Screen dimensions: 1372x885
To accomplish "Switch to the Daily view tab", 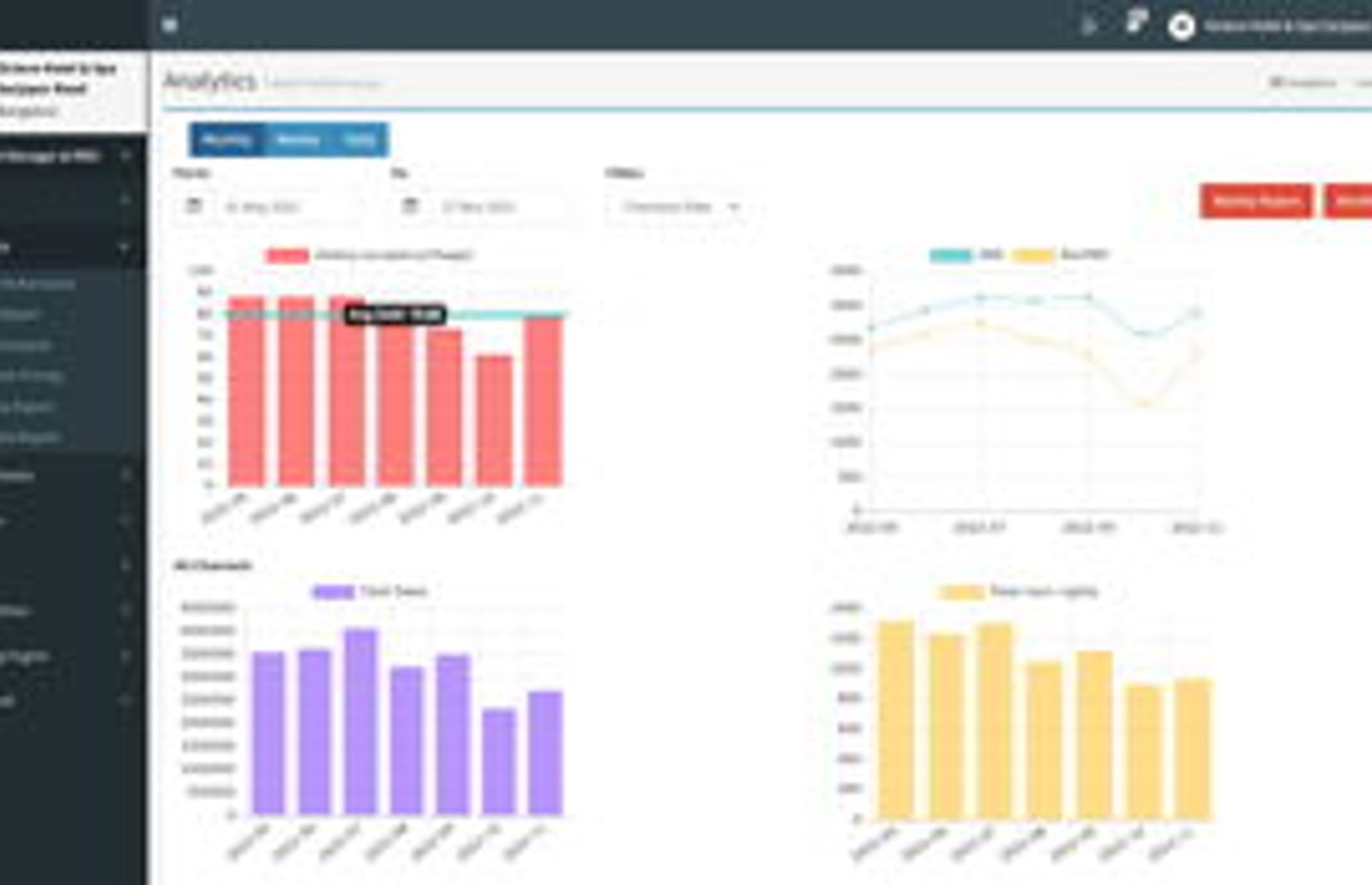I will click(359, 140).
